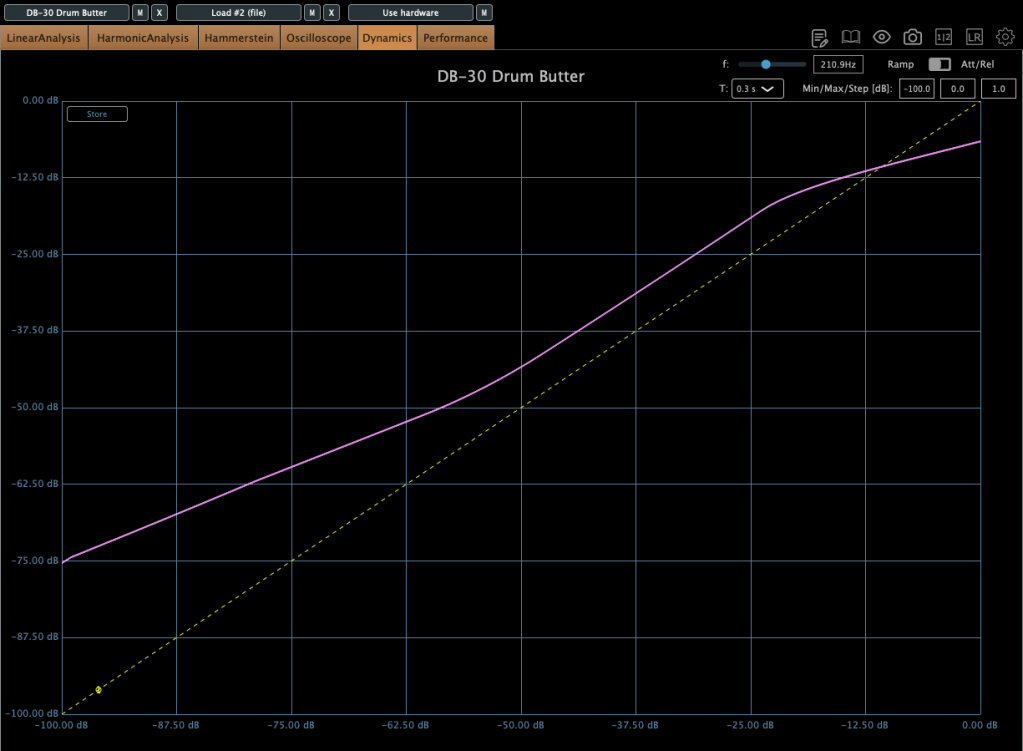Toggle the eye visibility icon
Screen dimensions: 1023x751
click(881, 37)
